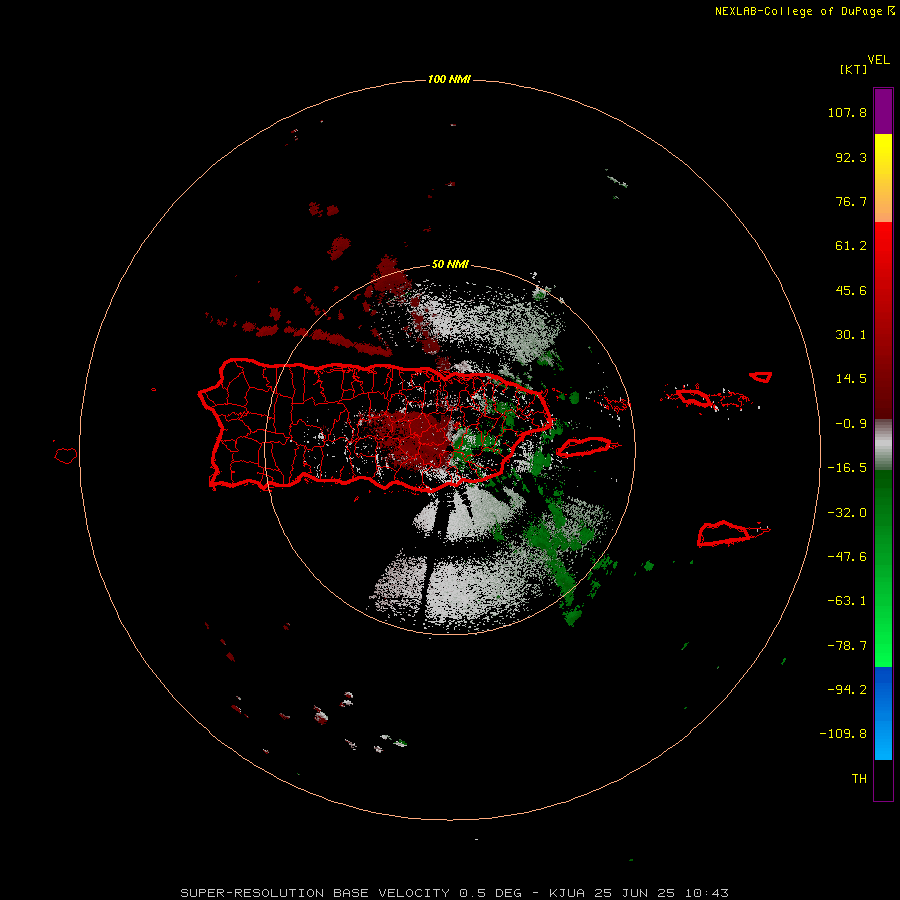Pick the black TH color bar segment
This screenshot has width=900, height=900.
[883, 779]
